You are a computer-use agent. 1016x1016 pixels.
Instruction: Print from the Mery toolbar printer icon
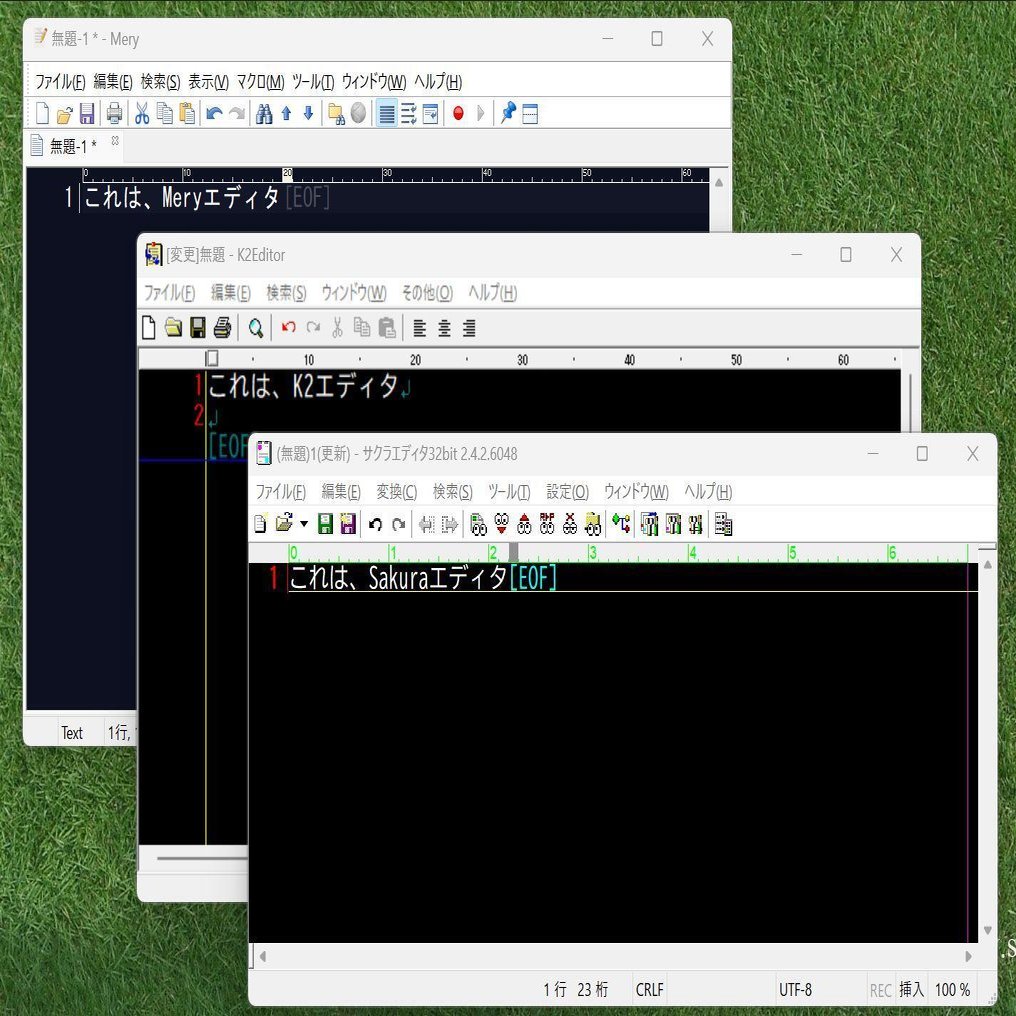[x=114, y=113]
